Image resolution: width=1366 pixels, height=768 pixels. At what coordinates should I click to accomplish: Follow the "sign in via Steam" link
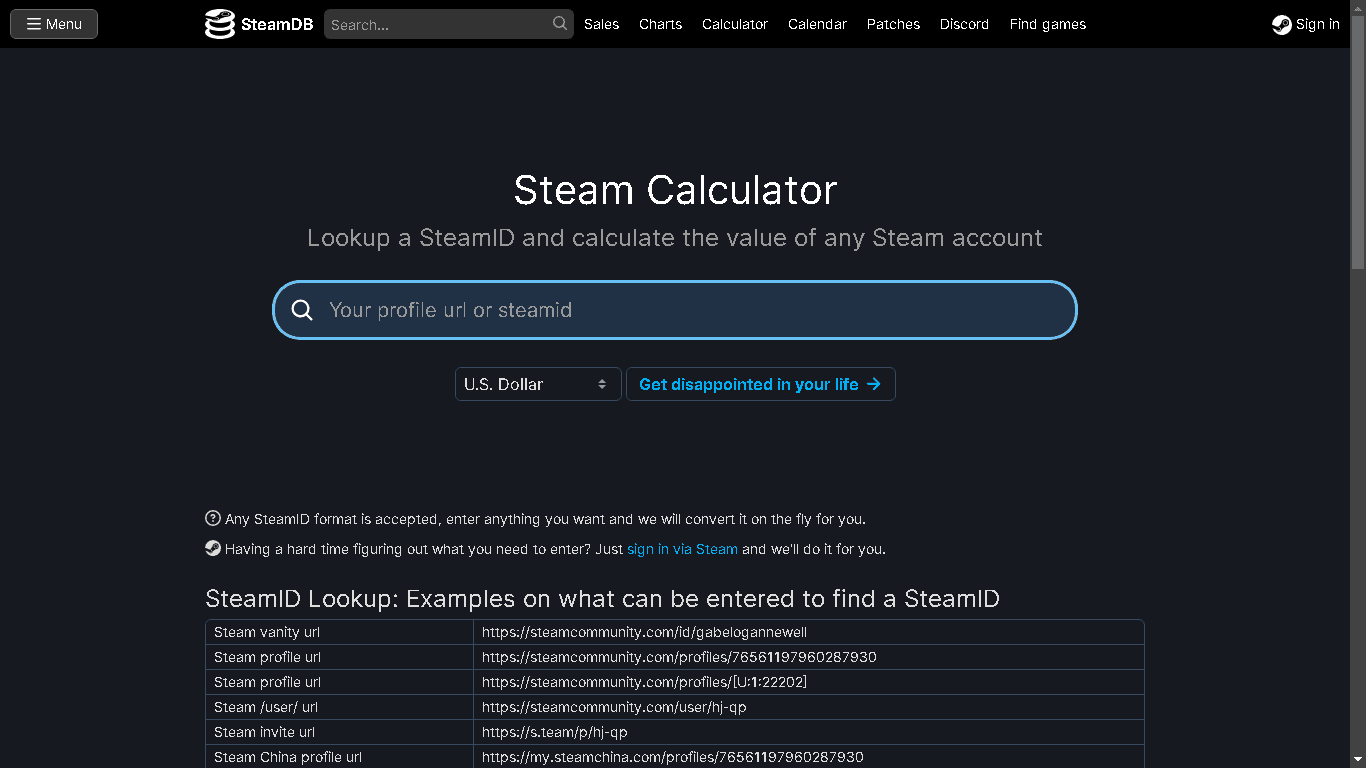682,549
